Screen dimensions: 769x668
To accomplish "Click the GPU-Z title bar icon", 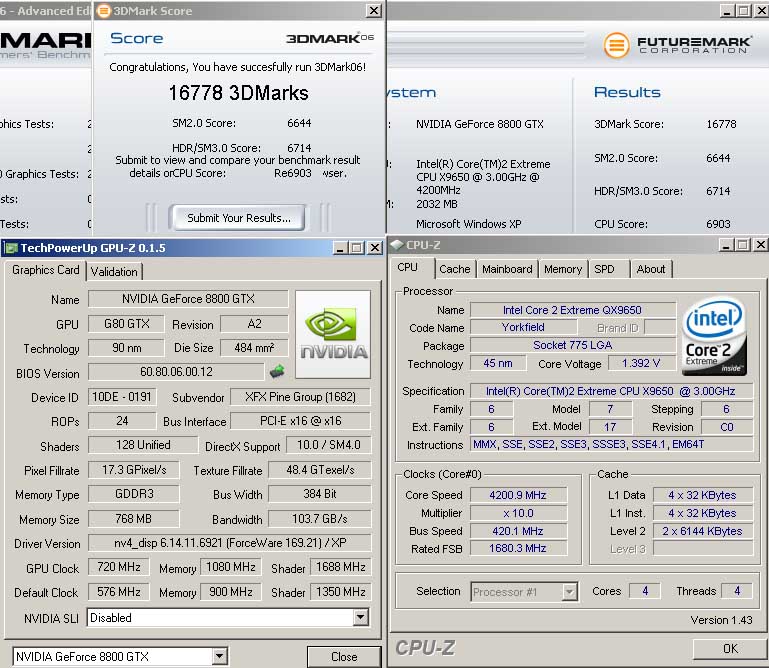I will [11, 248].
